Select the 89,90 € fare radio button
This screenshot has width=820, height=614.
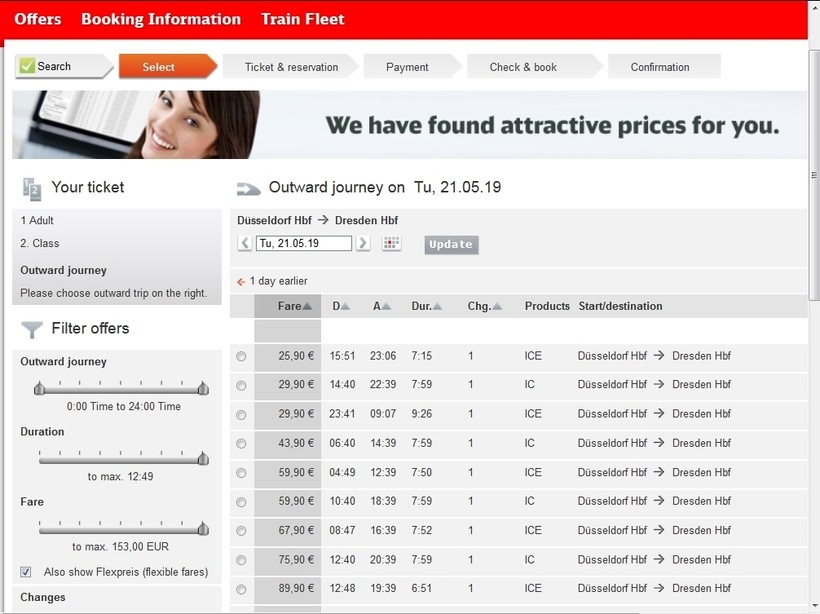tap(241, 589)
